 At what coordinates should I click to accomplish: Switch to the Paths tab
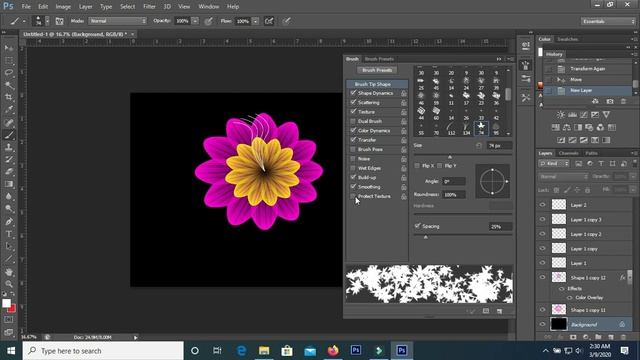pos(591,153)
